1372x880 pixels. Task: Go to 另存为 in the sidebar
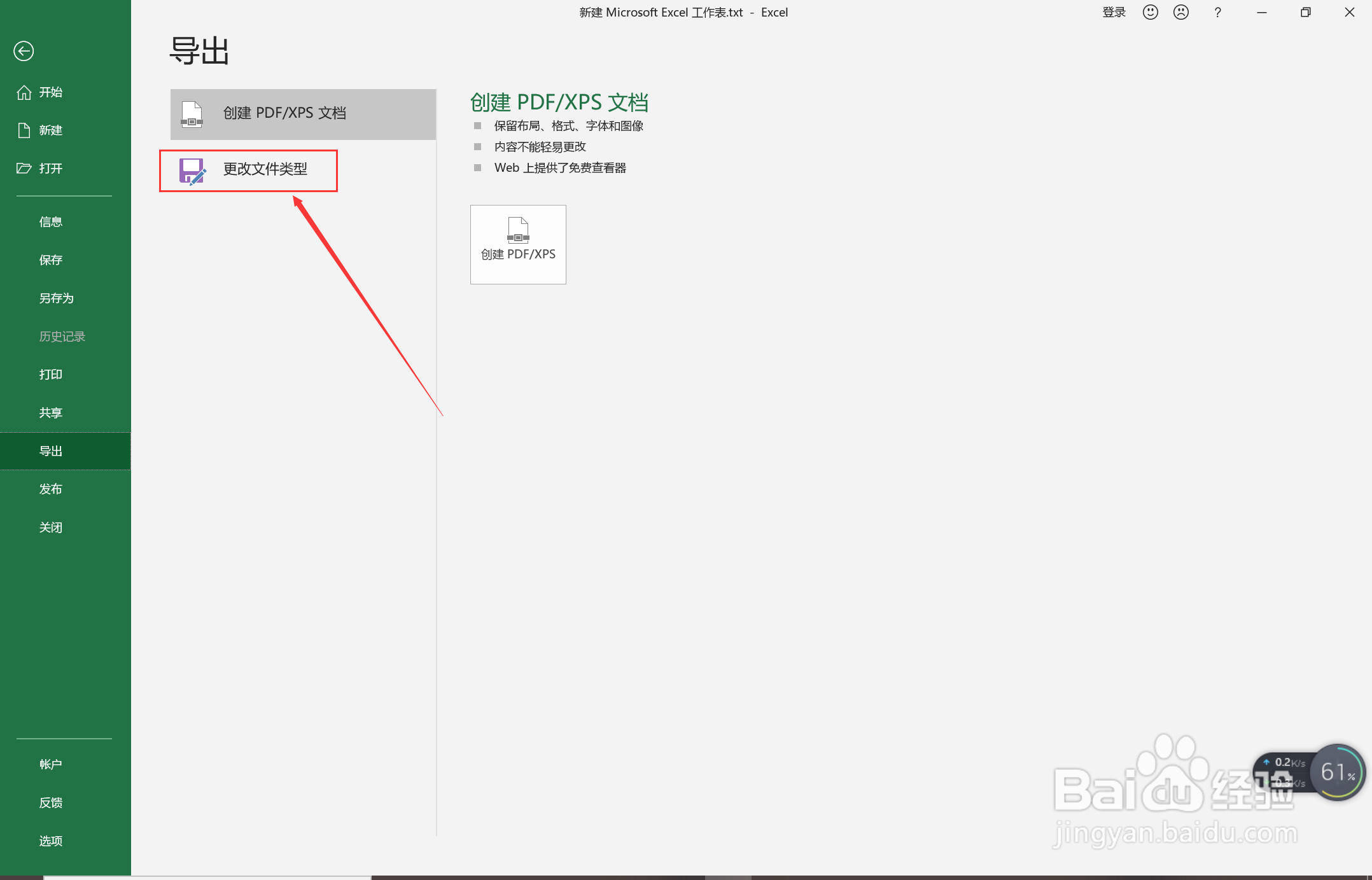click(56, 298)
